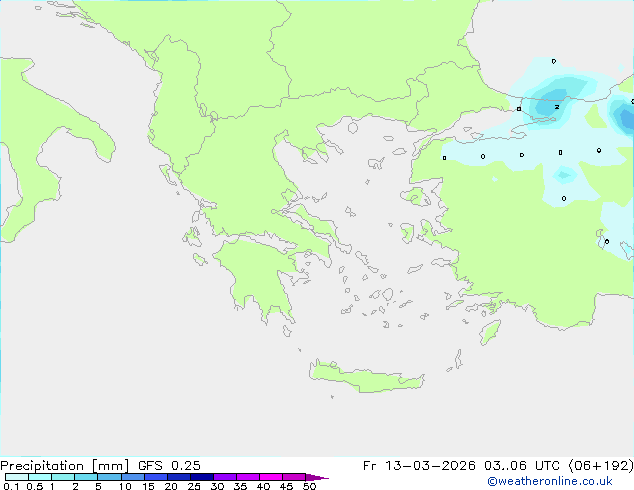Pick the 10–15 mm blue legend swatch
Viewport: 634px width, 490px height.
click(x=132, y=477)
